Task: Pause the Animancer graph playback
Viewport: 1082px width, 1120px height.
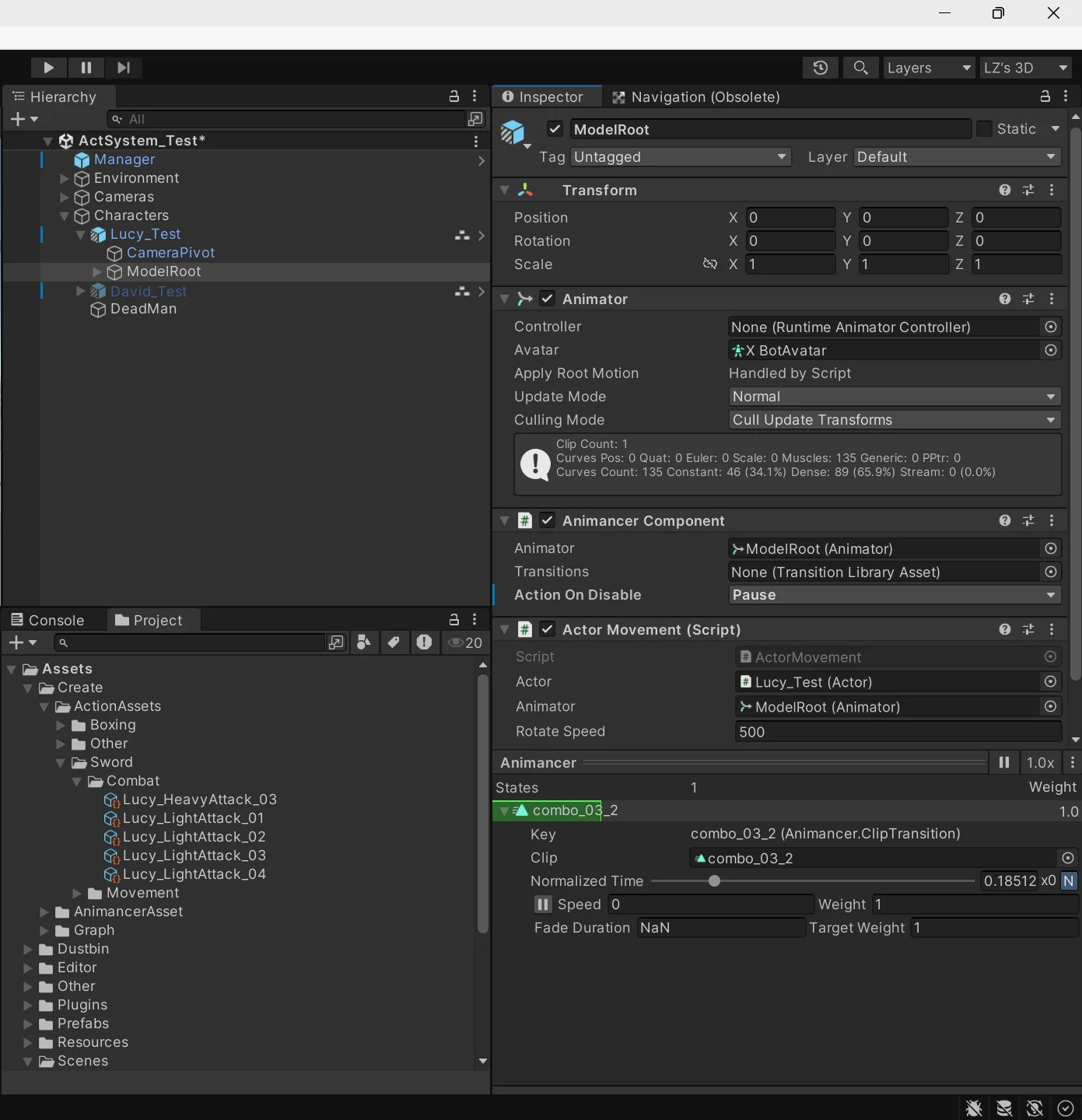Action: 1004,763
